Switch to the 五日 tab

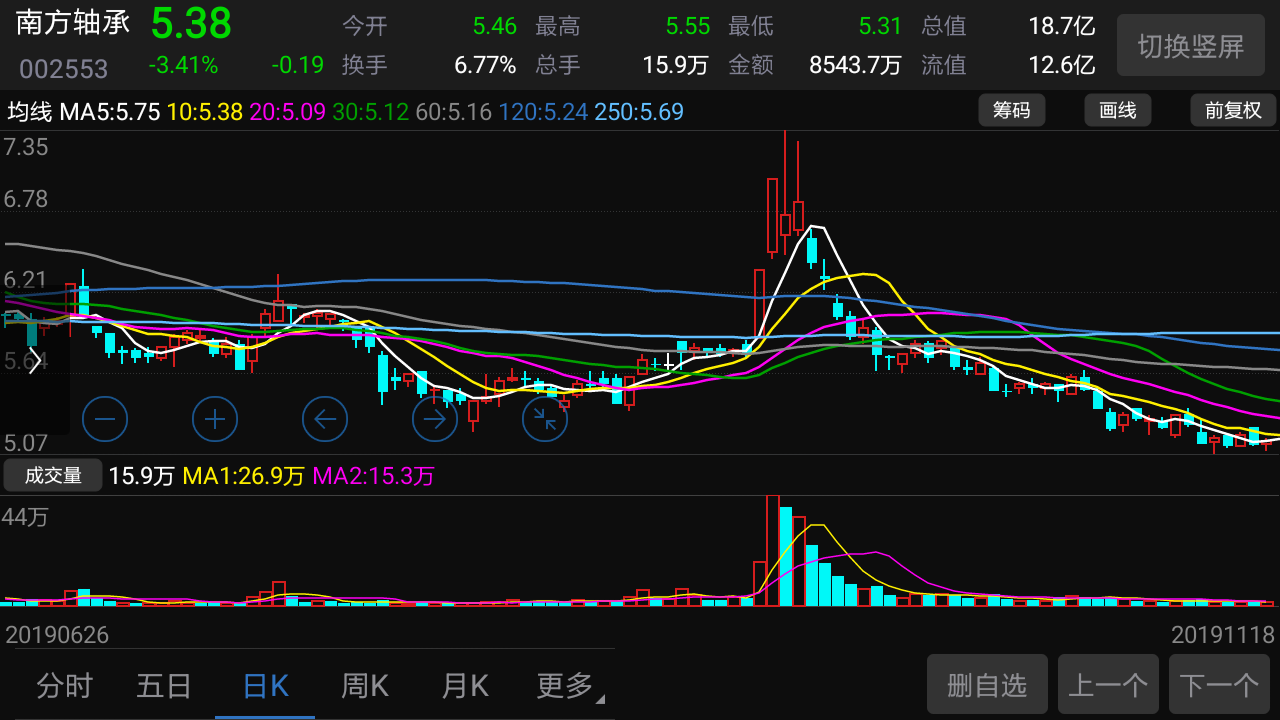(164, 686)
